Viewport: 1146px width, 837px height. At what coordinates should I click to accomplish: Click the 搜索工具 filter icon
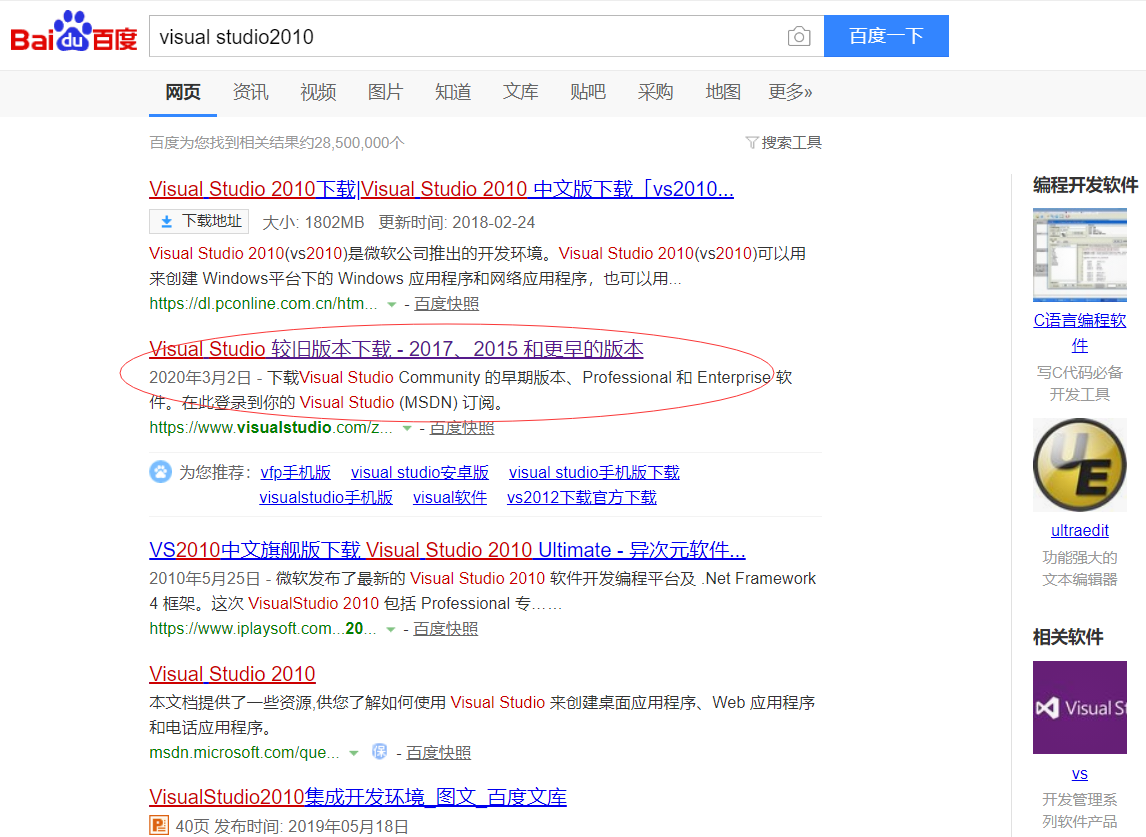[752, 143]
